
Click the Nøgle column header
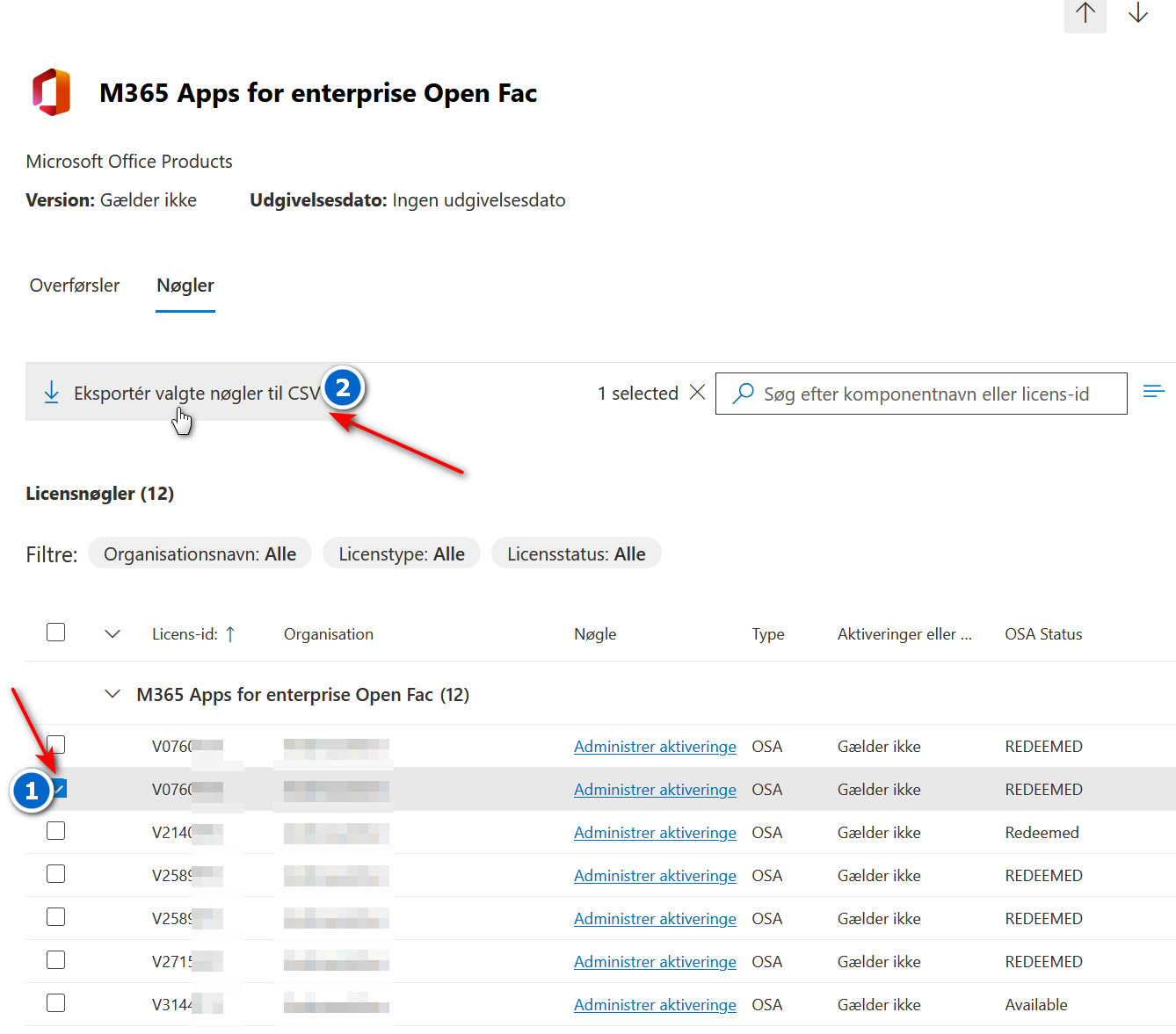tap(595, 634)
